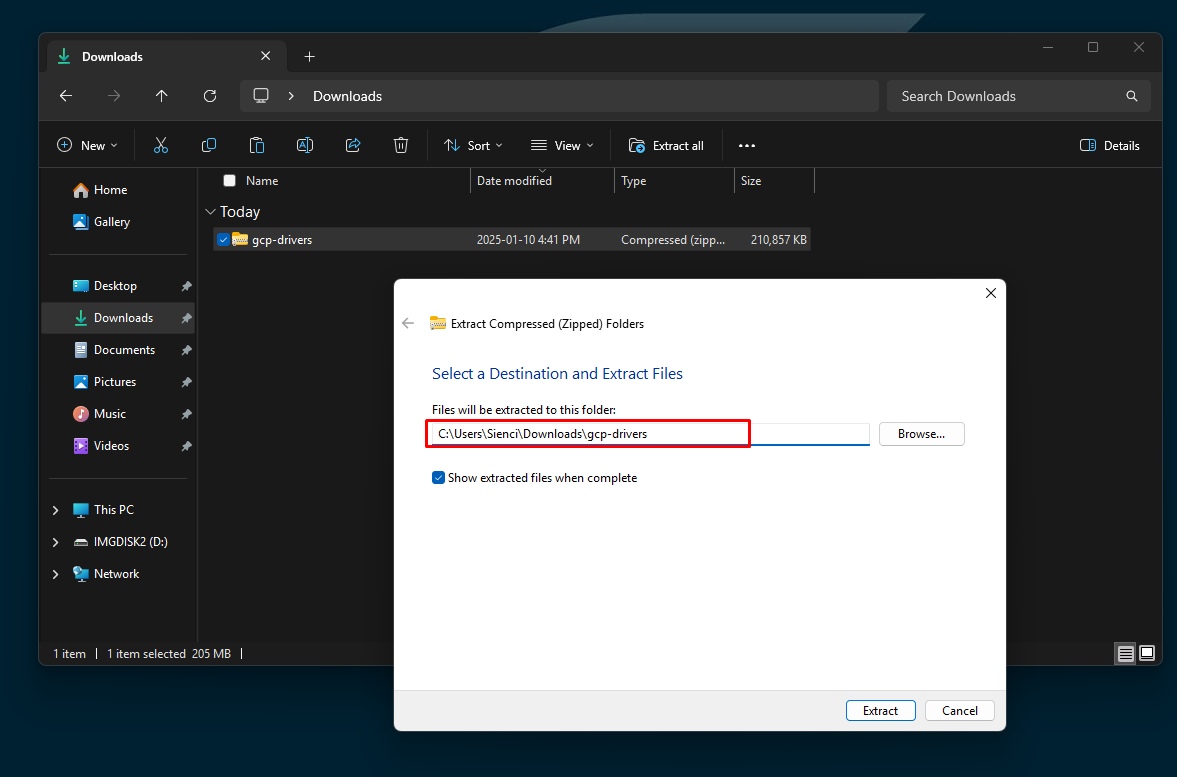The width and height of the screenshot is (1177, 777).
Task: Expand This PC in the sidebar
Action: pyautogui.click(x=56, y=509)
